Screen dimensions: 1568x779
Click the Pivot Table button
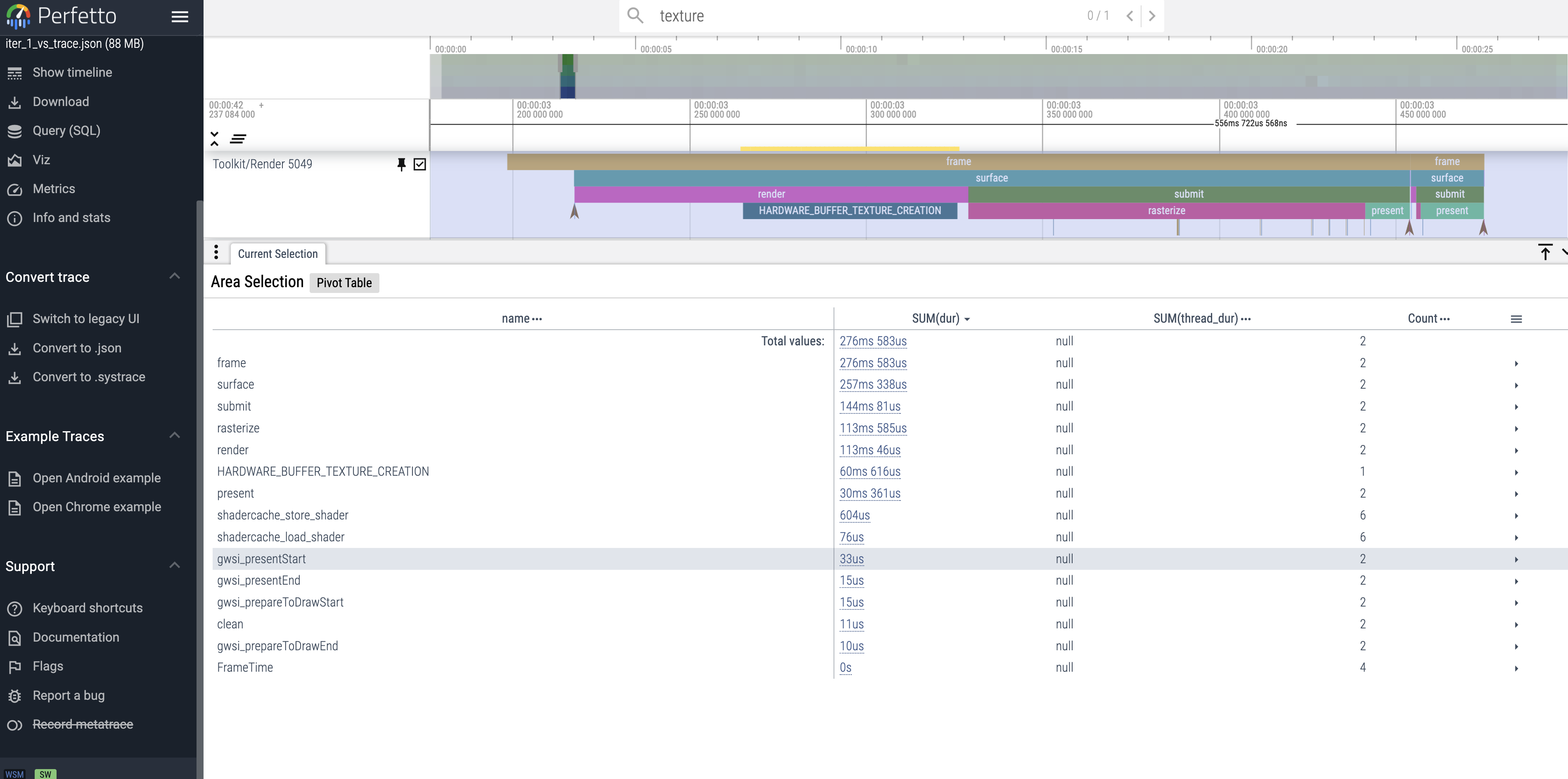[x=344, y=282]
